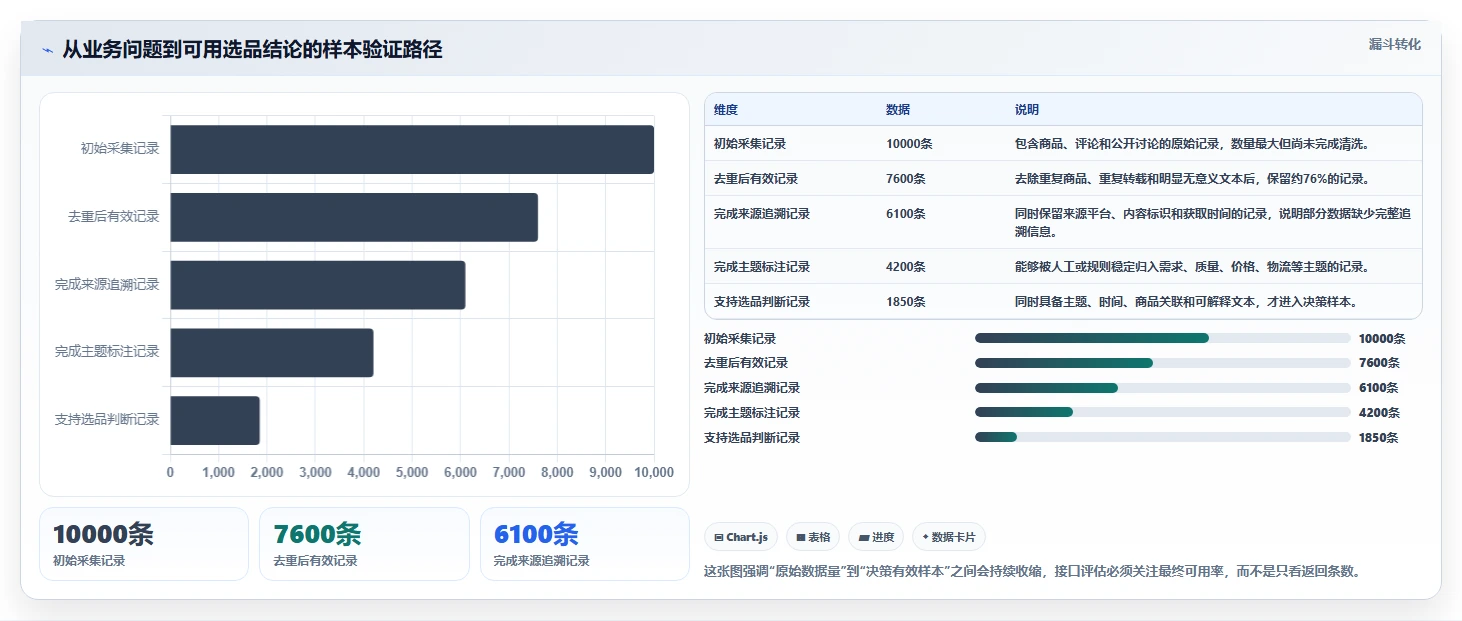Click the 5,000 tick on the chart x-axis
The height and width of the screenshot is (621, 1462).
click(412, 472)
